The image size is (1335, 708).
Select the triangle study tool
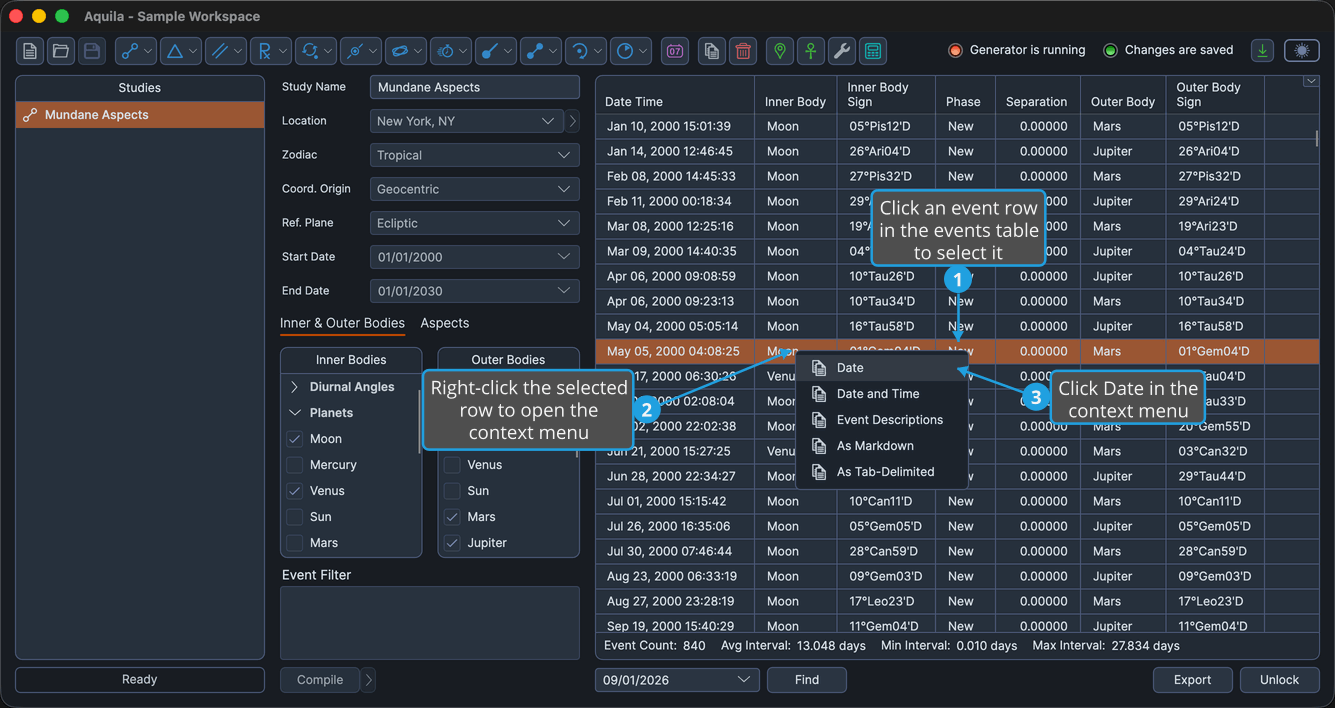coord(181,51)
